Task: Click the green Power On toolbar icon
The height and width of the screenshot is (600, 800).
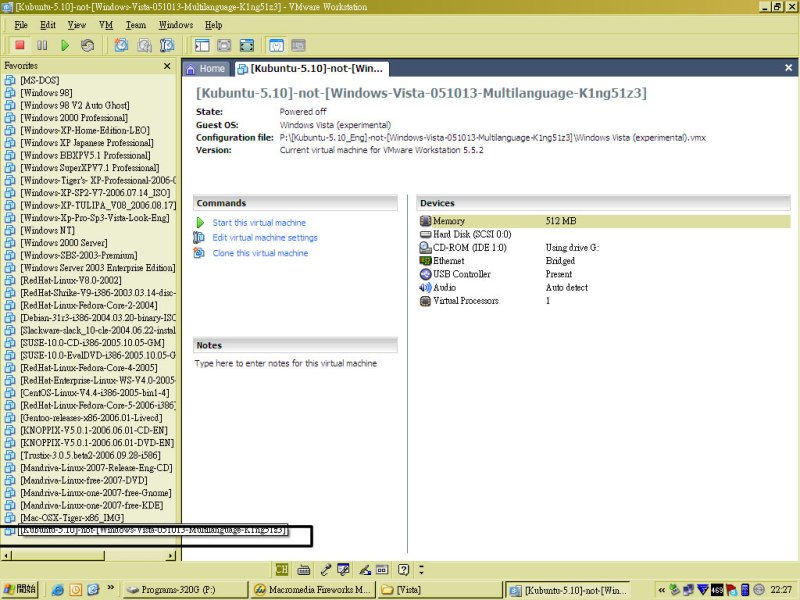Action: pos(65,45)
